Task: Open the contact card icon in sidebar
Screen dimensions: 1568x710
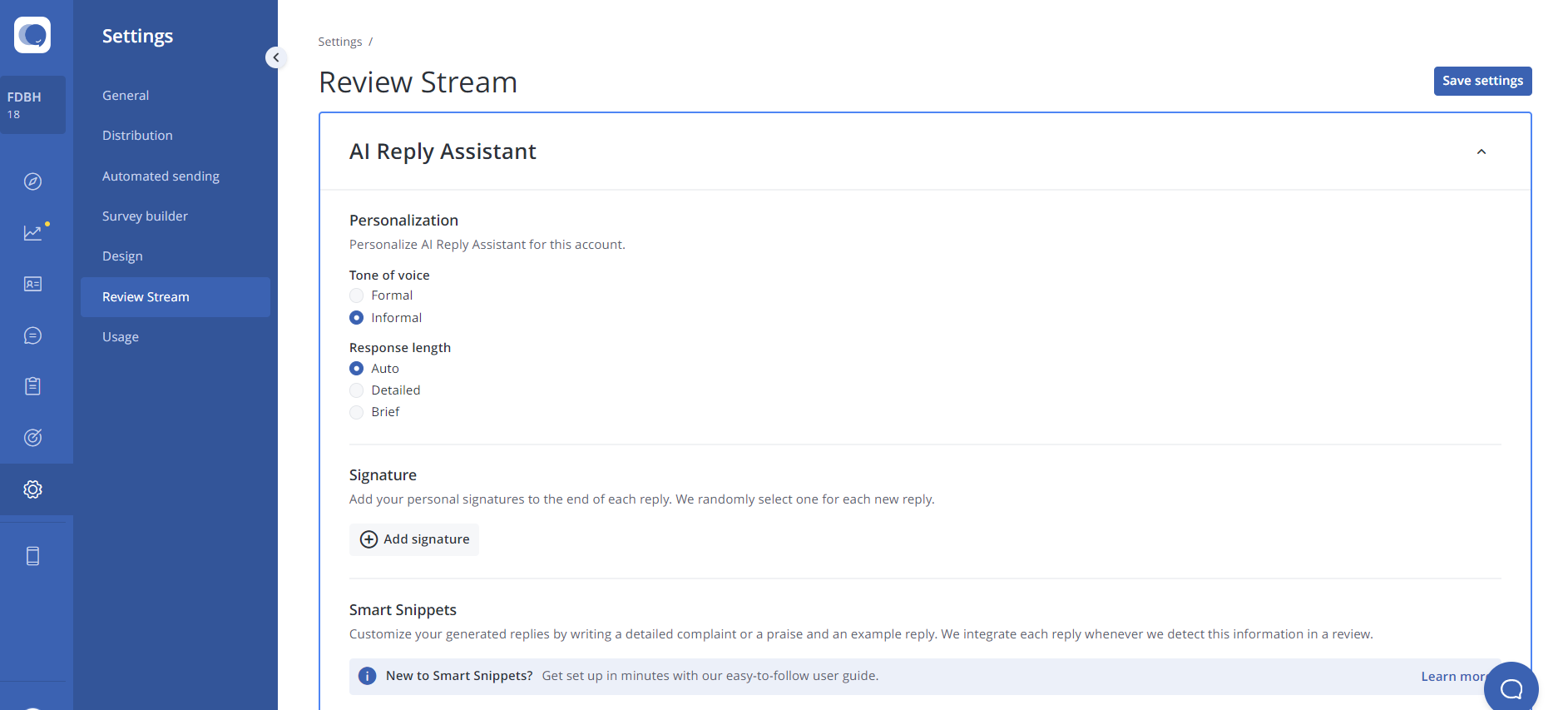Action: [32, 284]
